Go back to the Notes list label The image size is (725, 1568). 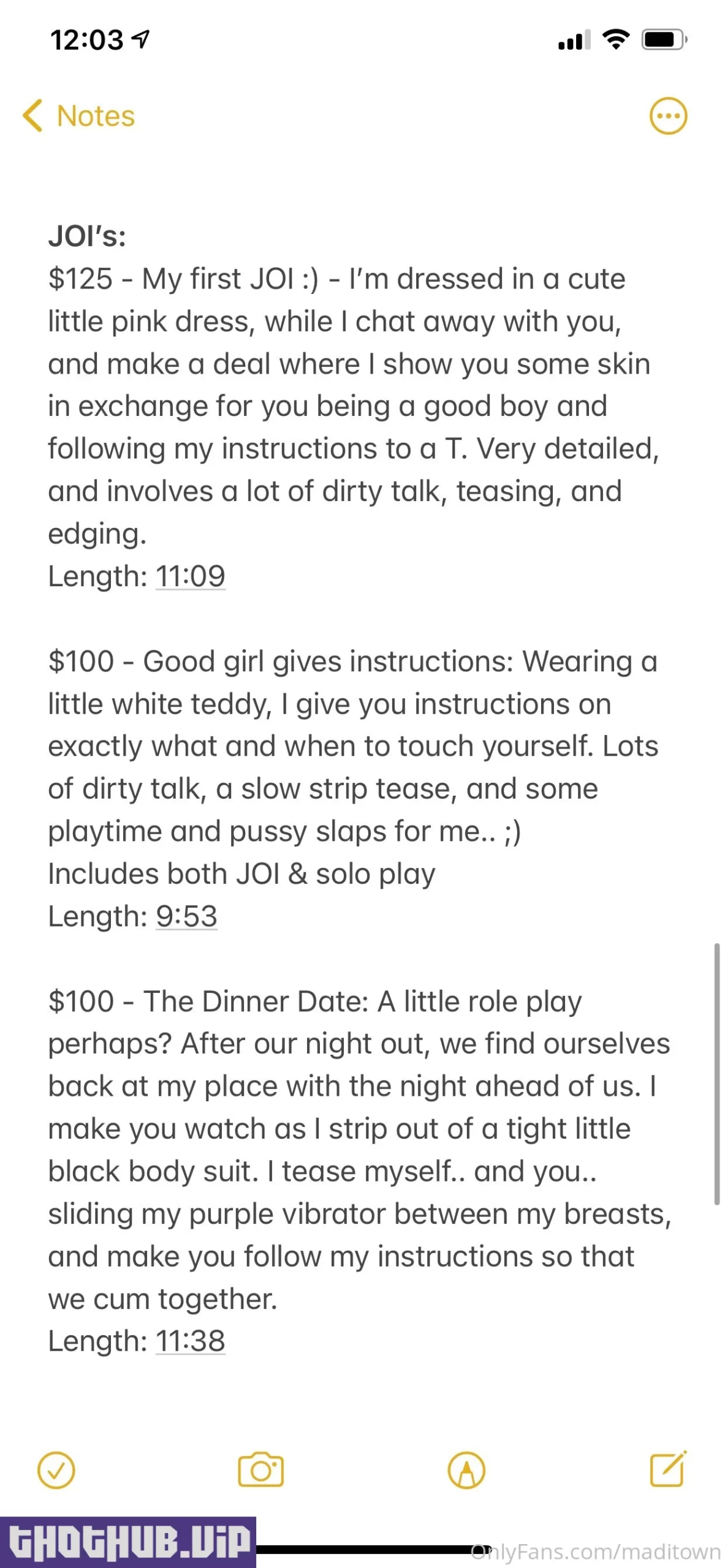(x=96, y=116)
